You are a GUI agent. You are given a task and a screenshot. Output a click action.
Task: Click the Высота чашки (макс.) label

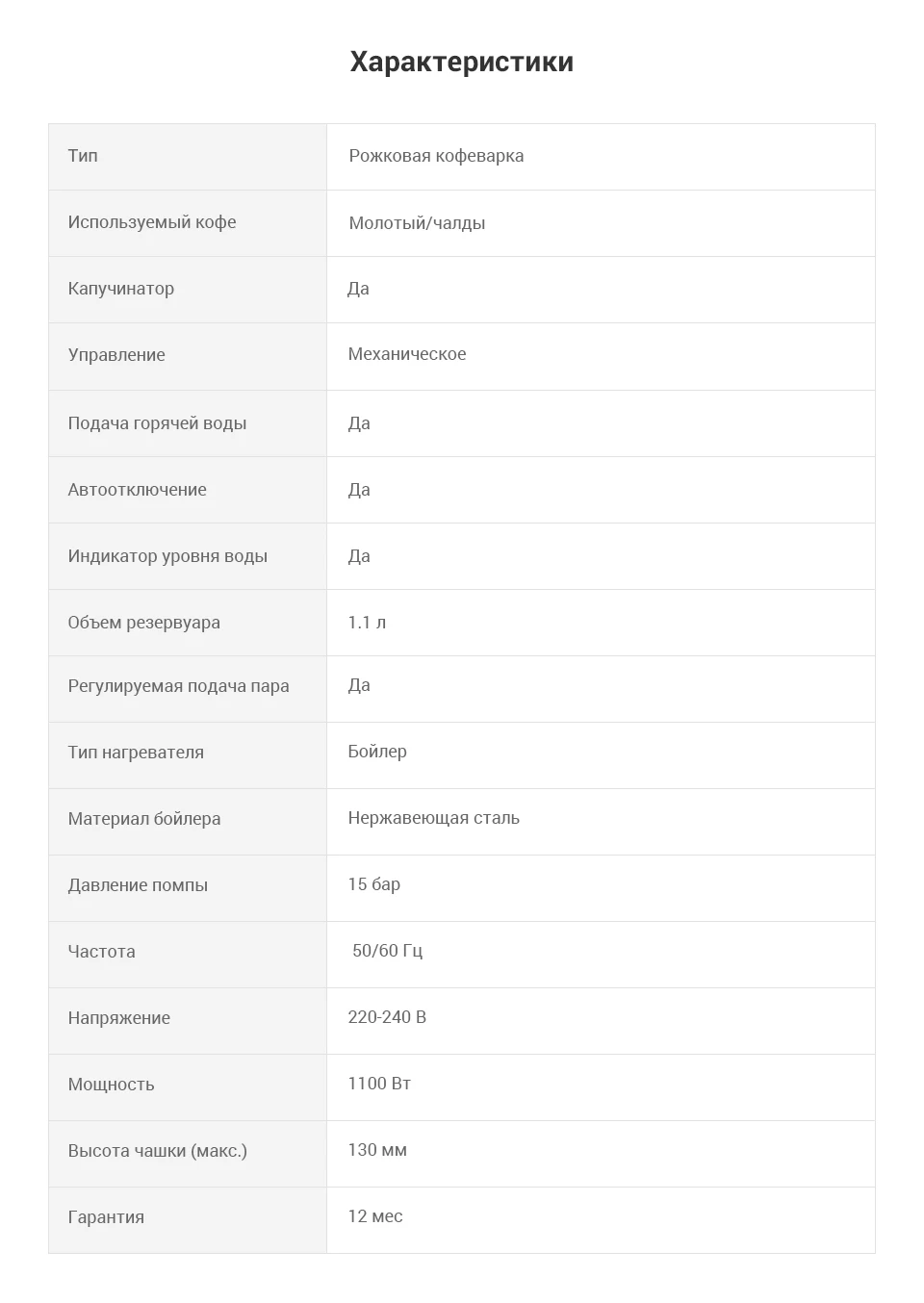pyautogui.click(x=157, y=1151)
